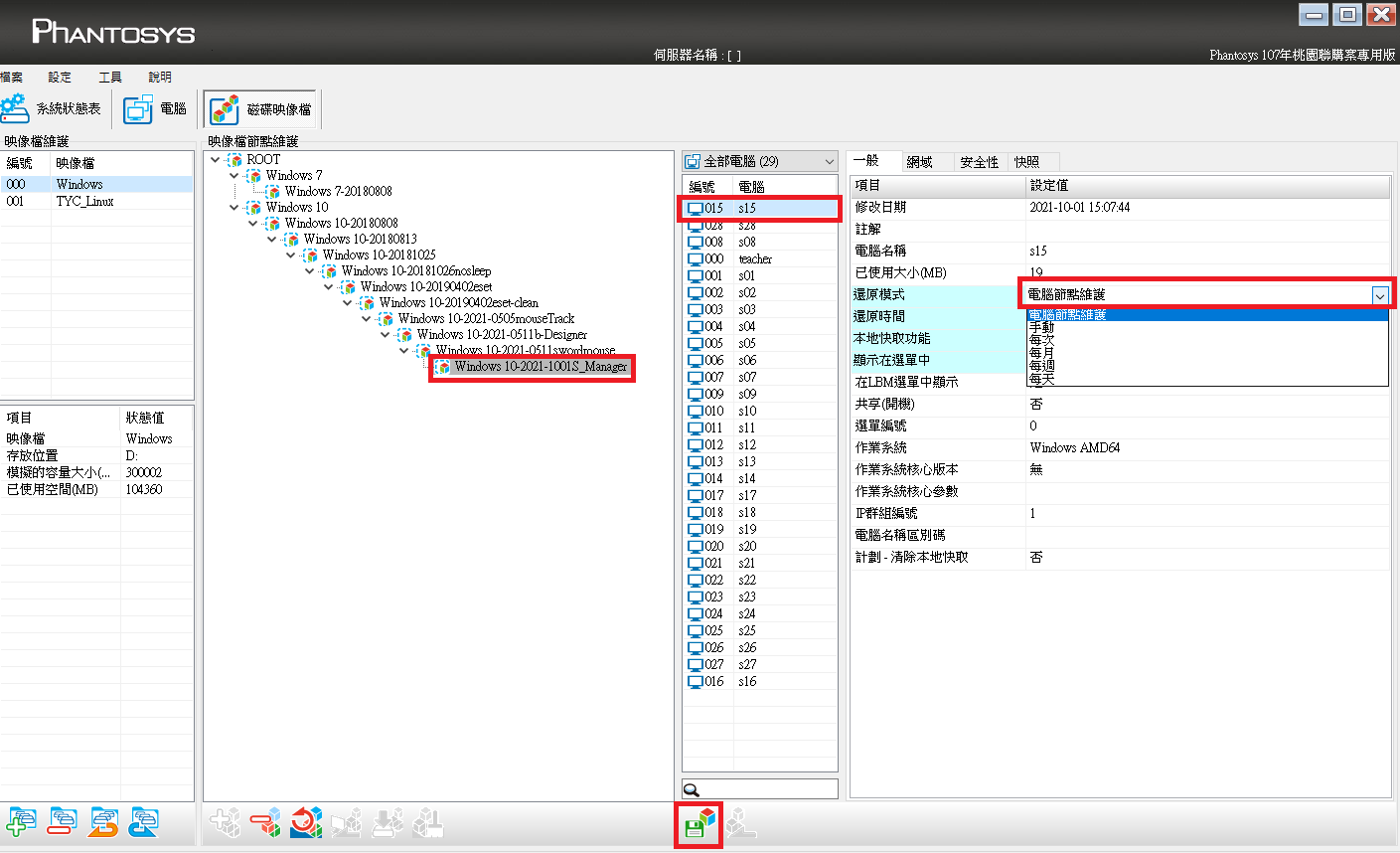Click the monitor icon for computer 016
This screenshot has height=853, width=1400.
[x=696, y=681]
